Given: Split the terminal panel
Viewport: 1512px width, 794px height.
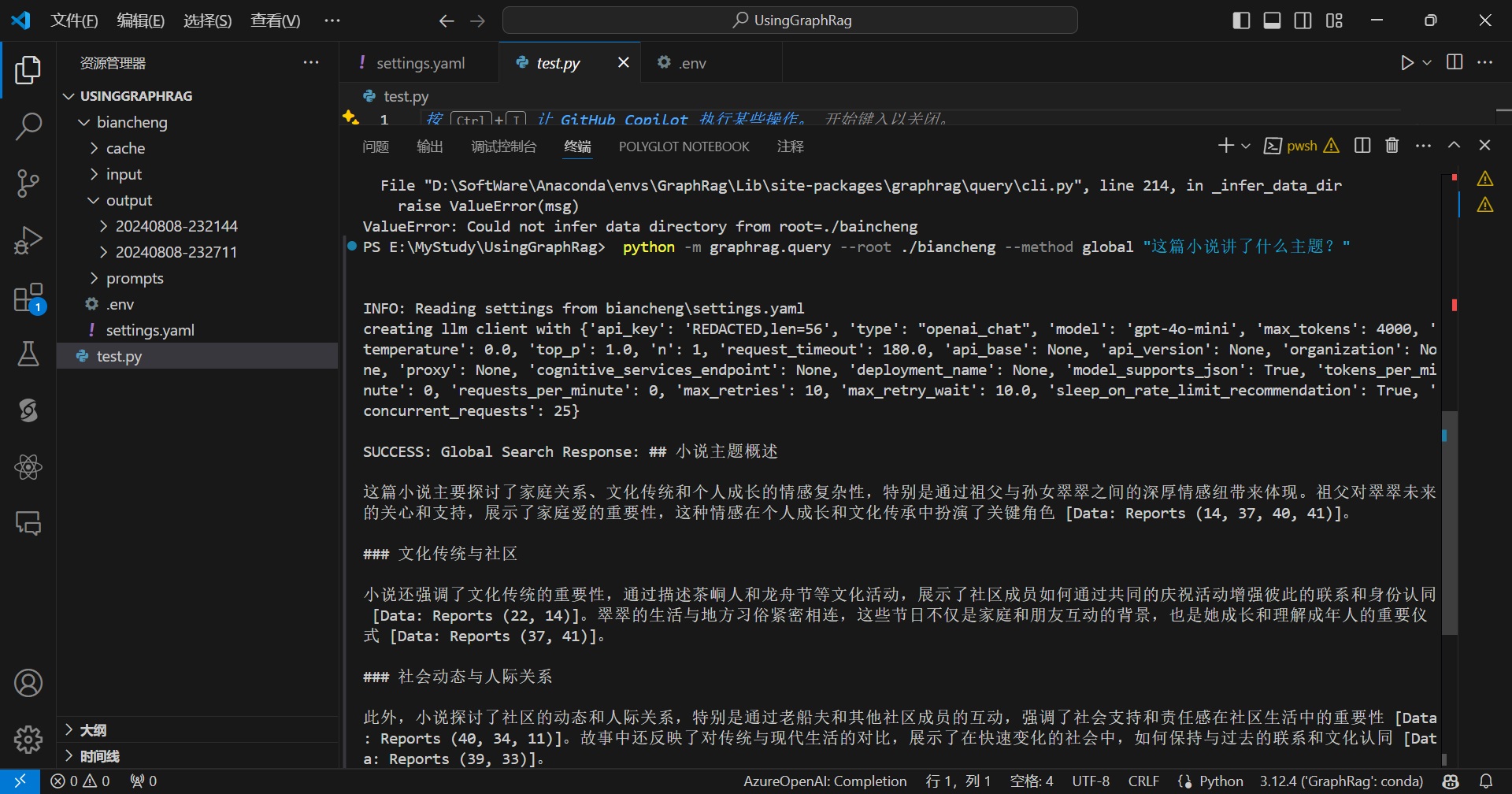Looking at the screenshot, I should 1362,146.
